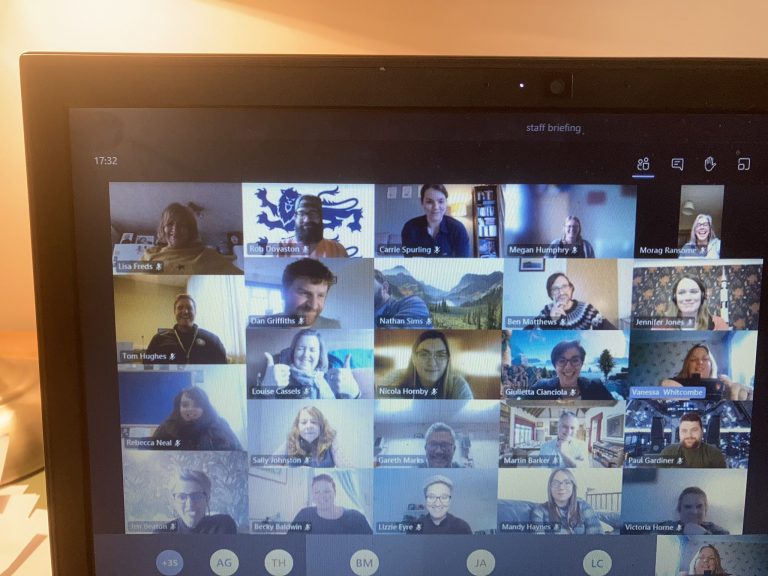This screenshot has height=576, width=768.
Task: Select Nathan Sims' video tile
Action: point(439,293)
